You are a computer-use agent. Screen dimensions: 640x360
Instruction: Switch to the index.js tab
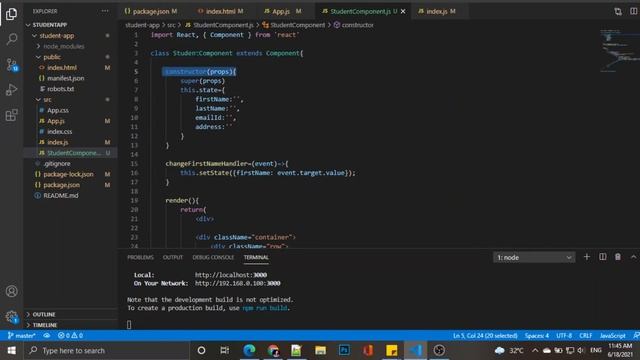tap(437, 11)
